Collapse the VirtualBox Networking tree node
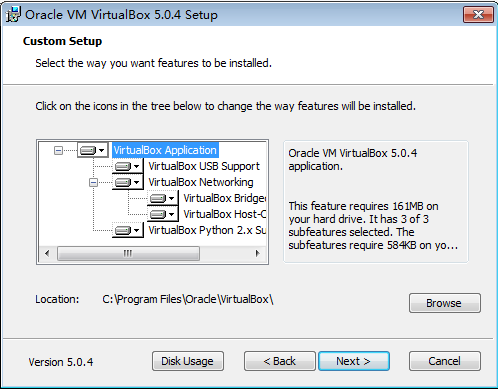The height and width of the screenshot is (389, 498). [x=93, y=182]
